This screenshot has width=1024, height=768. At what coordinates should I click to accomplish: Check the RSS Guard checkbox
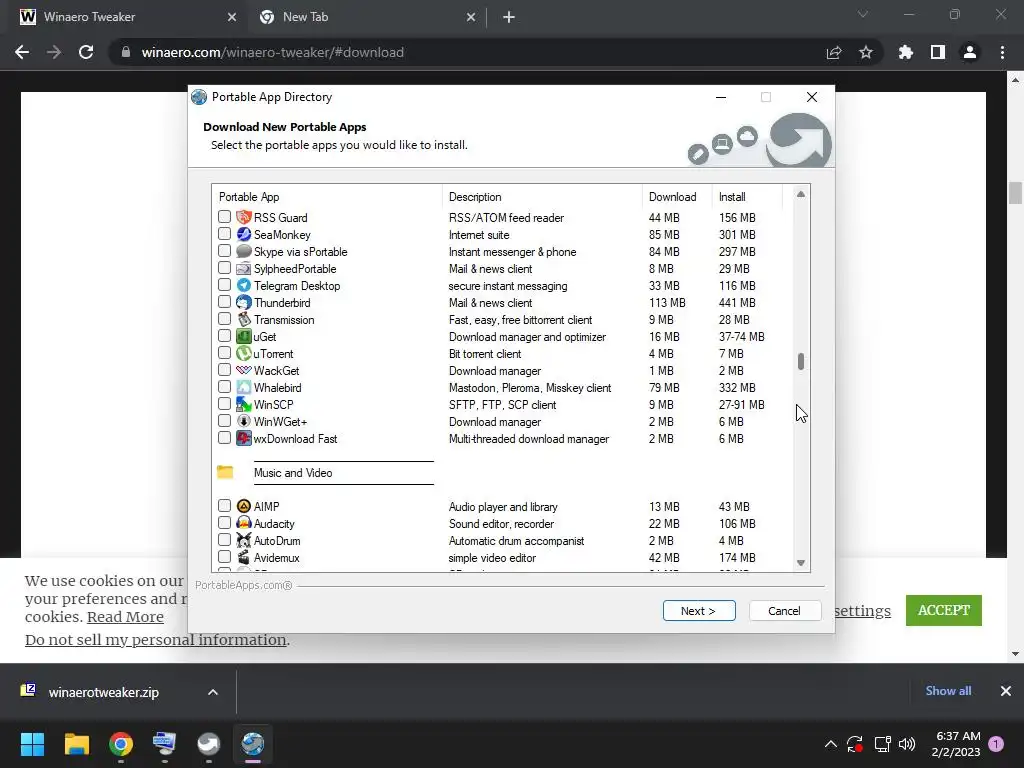click(x=224, y=216)
